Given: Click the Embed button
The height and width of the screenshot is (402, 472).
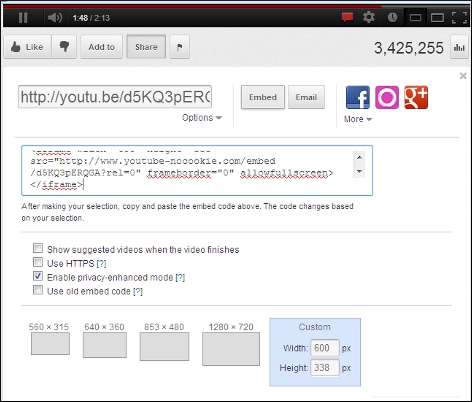Looking at the screenshot, I should [x=263, y=97].
